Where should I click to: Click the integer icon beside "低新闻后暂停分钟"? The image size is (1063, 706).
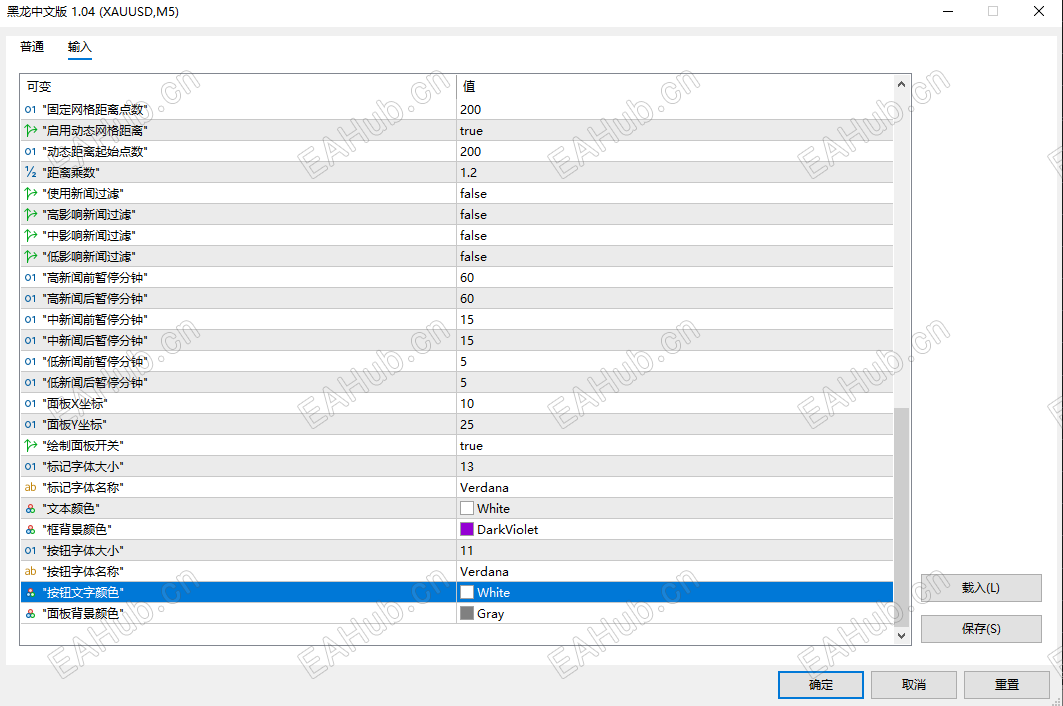[31, 383]
